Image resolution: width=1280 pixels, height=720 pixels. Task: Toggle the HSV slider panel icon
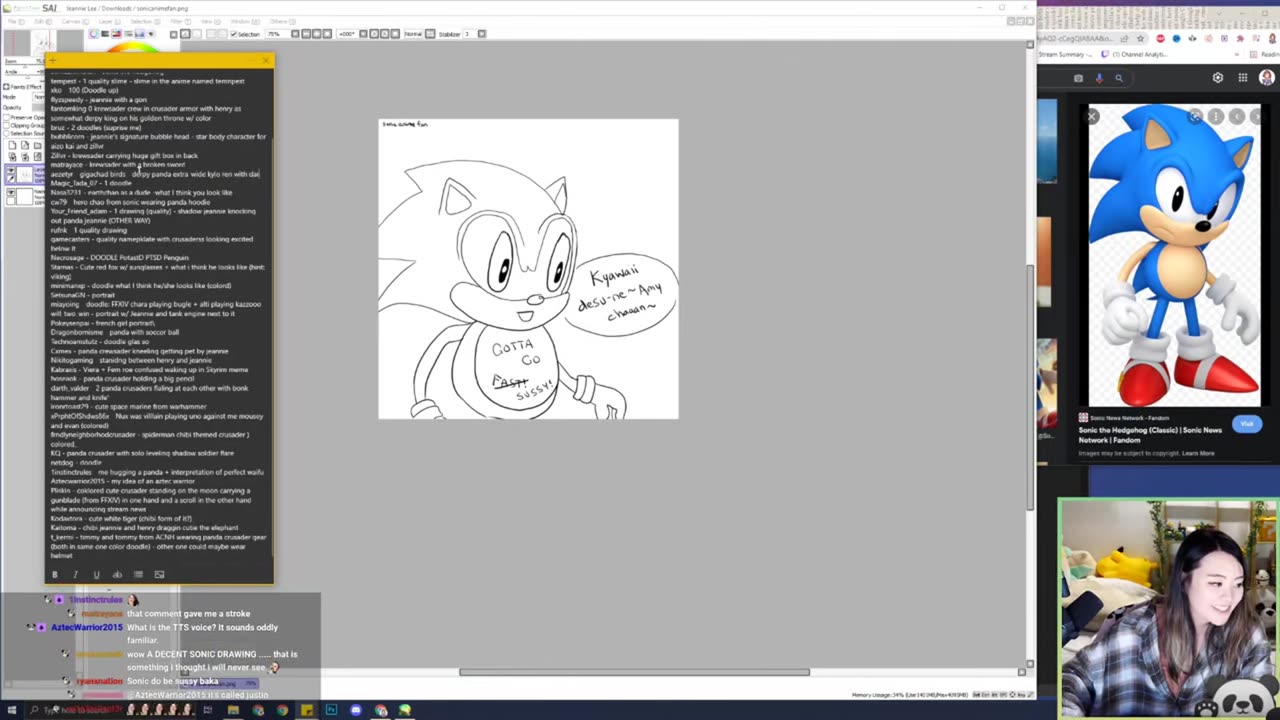116,34
